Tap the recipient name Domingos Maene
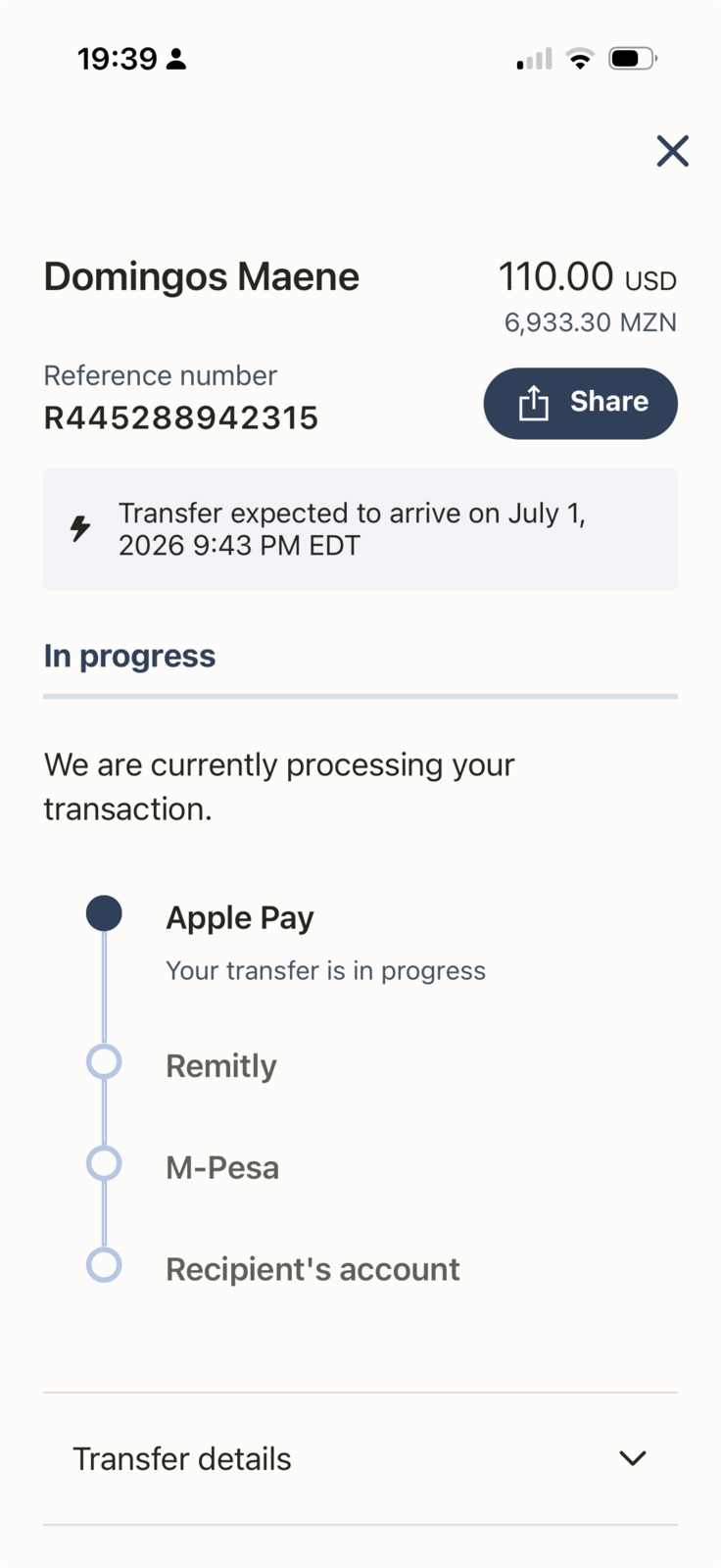The height and width of the screenshot is (1568, 721). coord(202,276)
